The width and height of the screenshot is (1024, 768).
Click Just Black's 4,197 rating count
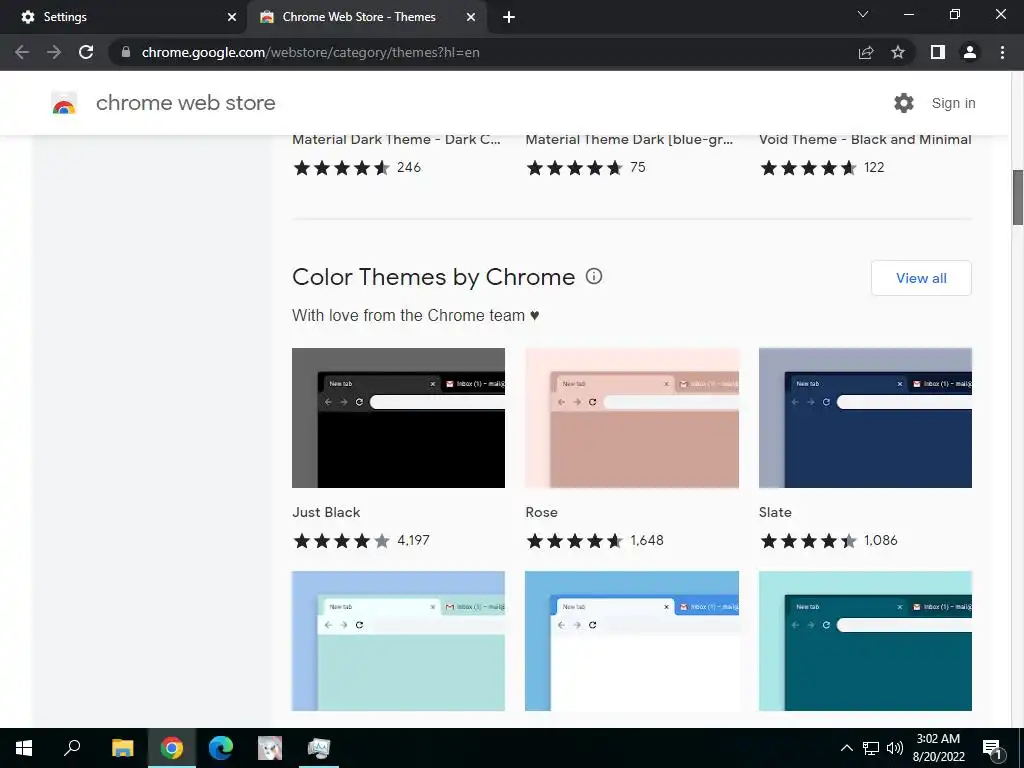click(x=413, y=541)
